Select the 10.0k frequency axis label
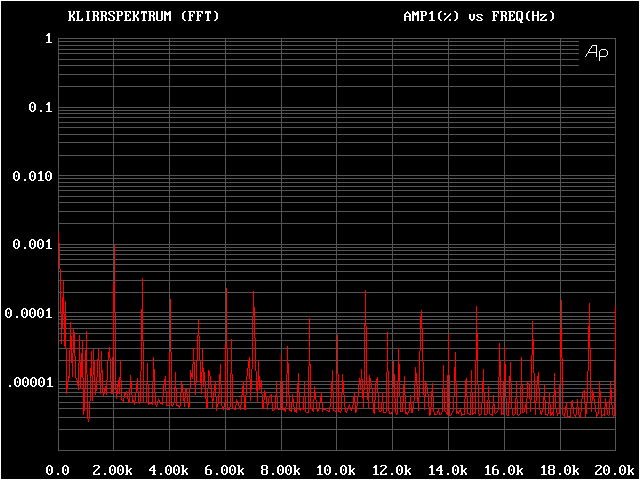 [x=338, y=469]
